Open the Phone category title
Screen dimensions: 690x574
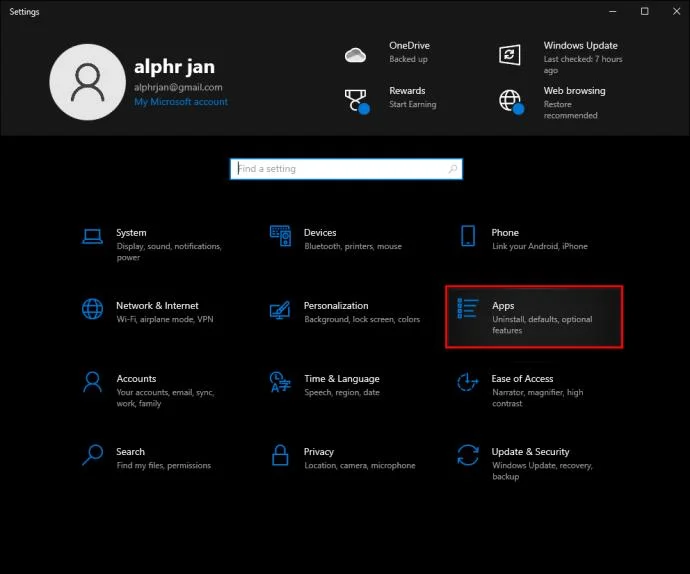[x=505, y=232]
